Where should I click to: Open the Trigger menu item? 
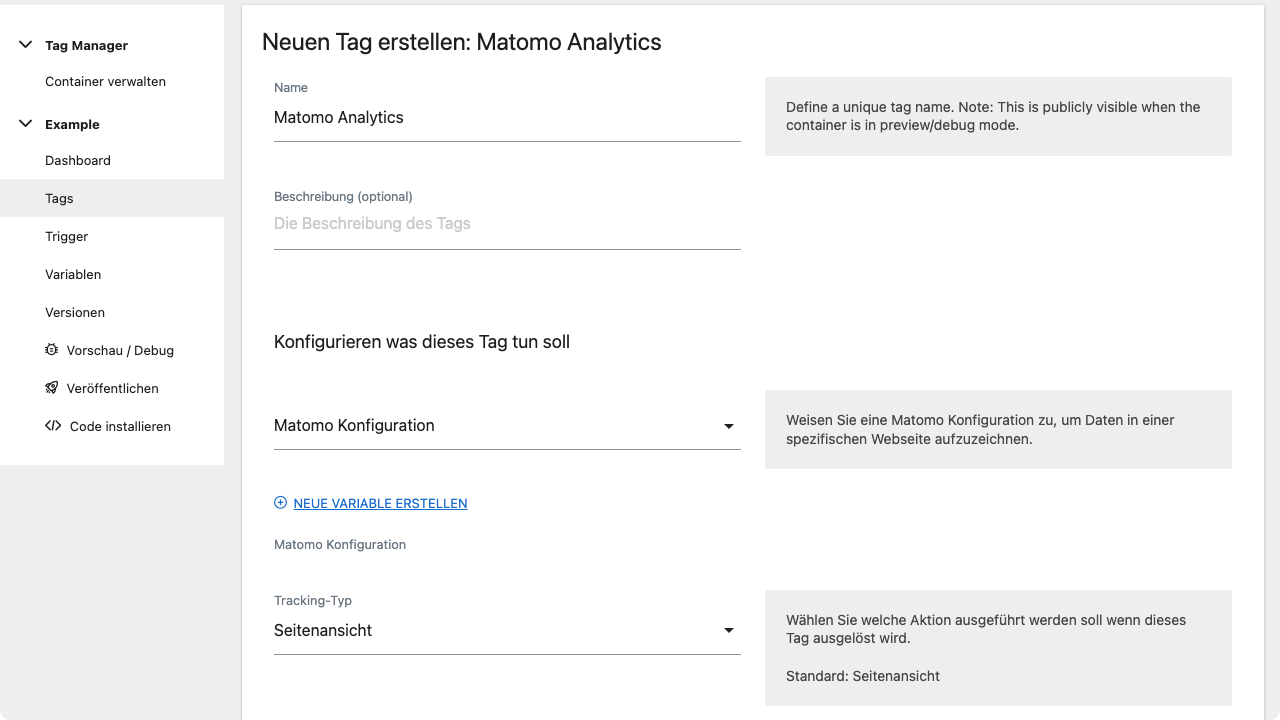67,236
